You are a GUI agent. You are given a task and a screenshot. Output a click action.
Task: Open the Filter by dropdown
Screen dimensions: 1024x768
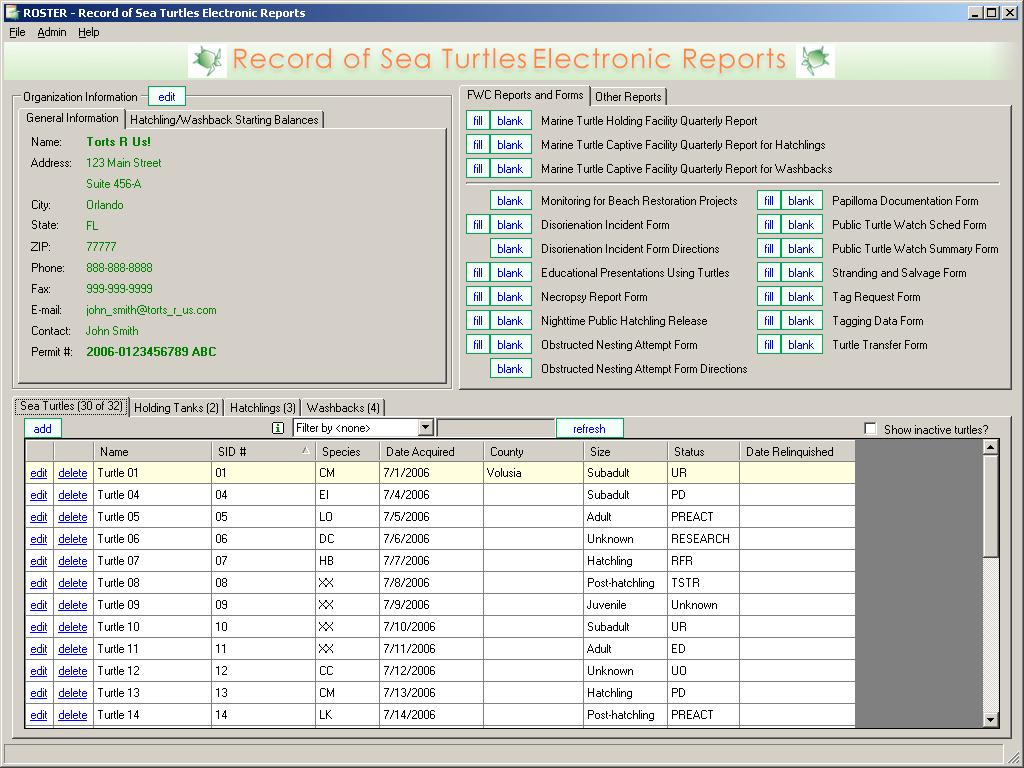tap(425, 428)
